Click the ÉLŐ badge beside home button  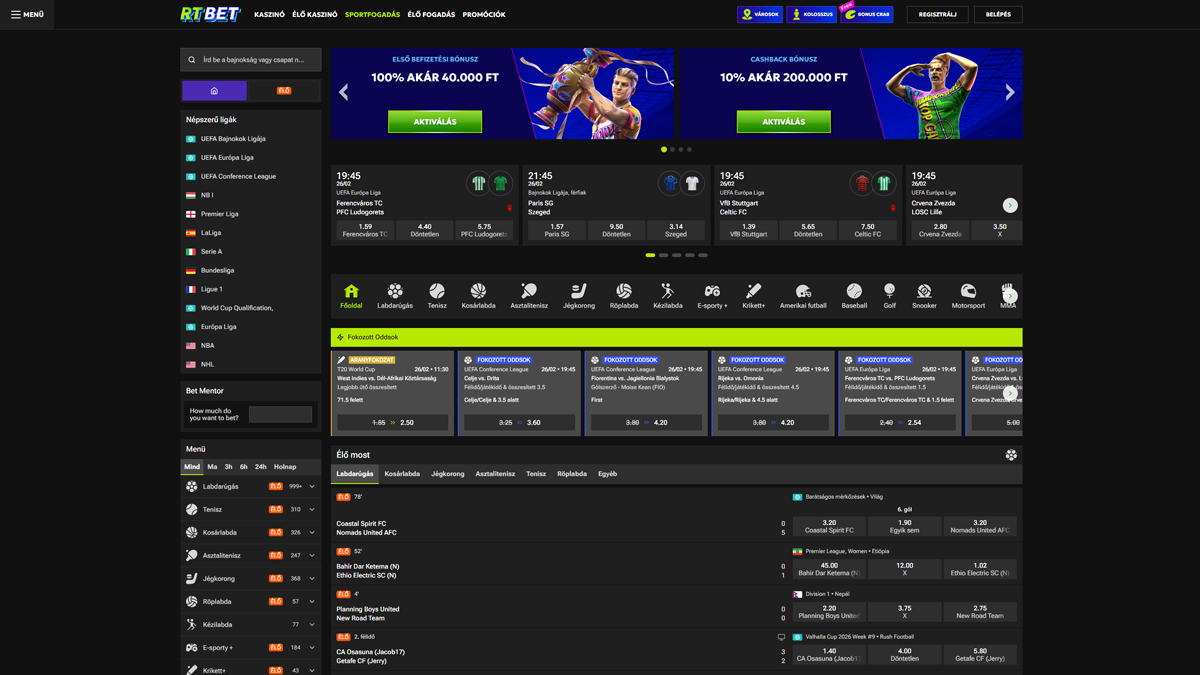click(284, 91)
